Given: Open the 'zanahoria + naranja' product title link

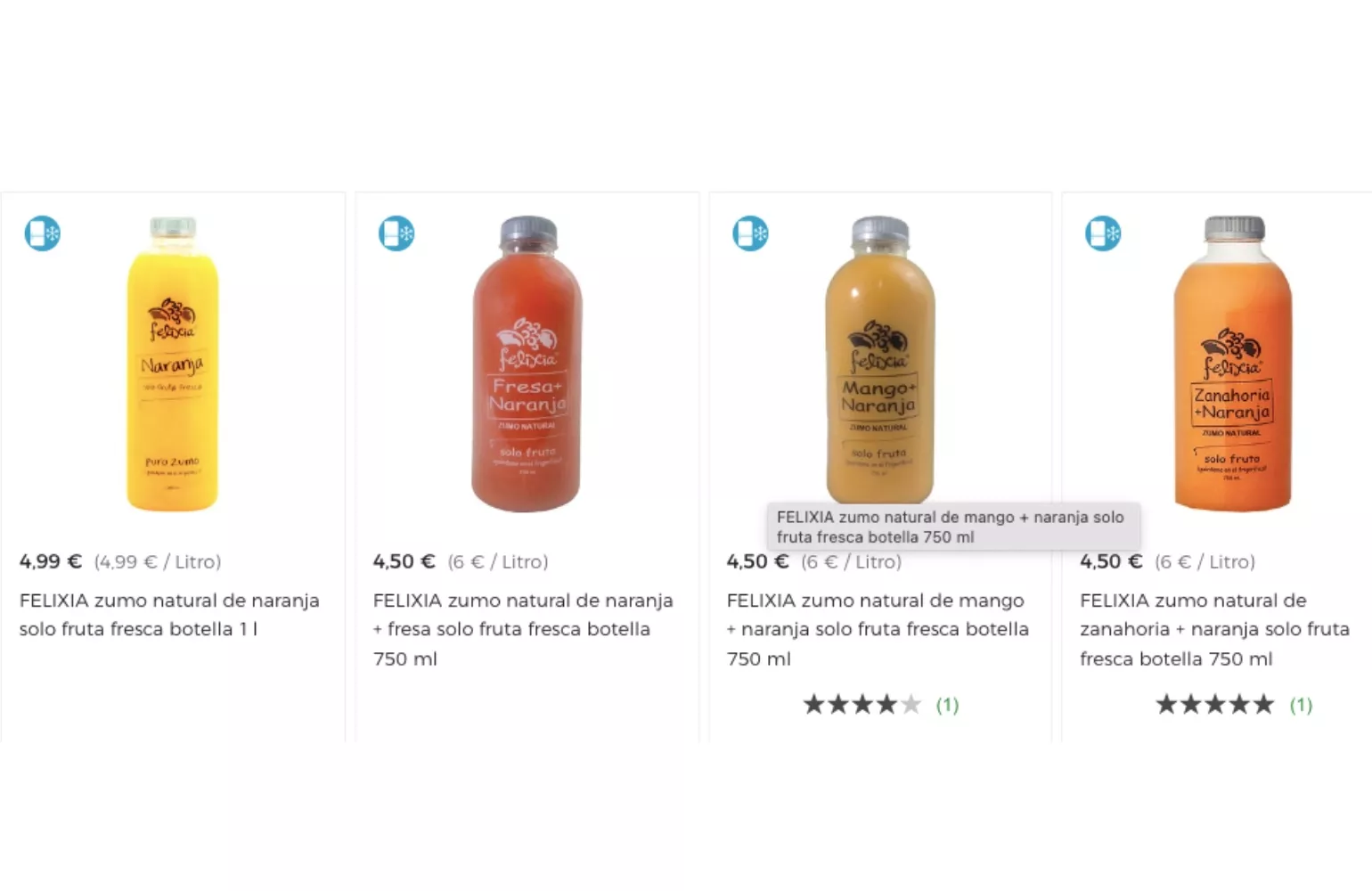Looking at the screenshot, I should [1214, 629].
